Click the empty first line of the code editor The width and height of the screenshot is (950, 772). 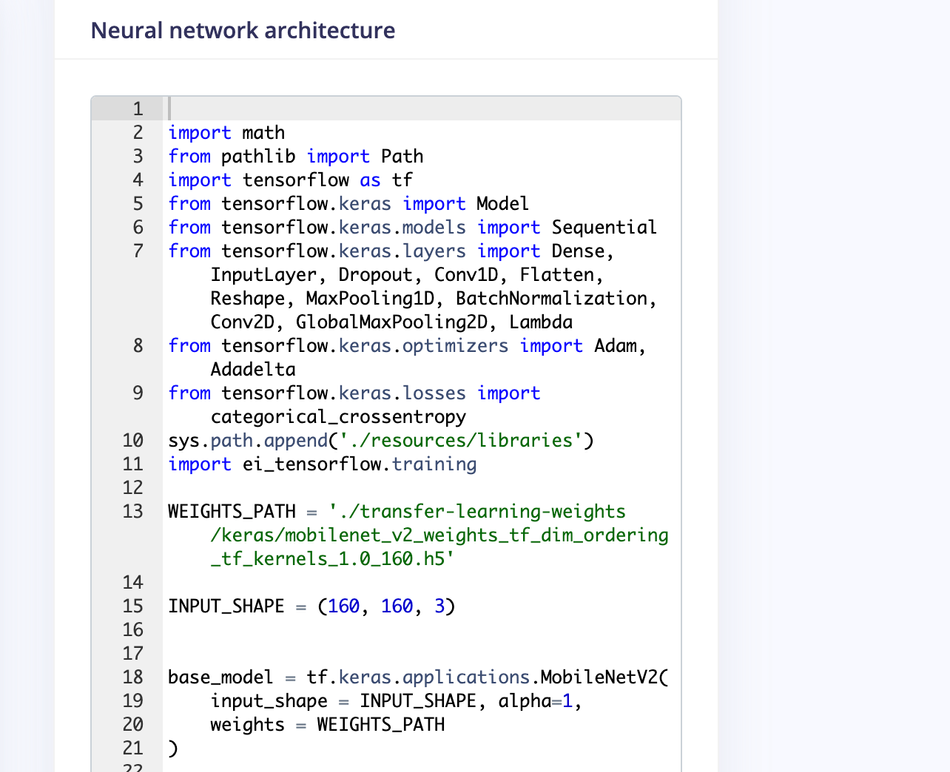coord(422,108)
